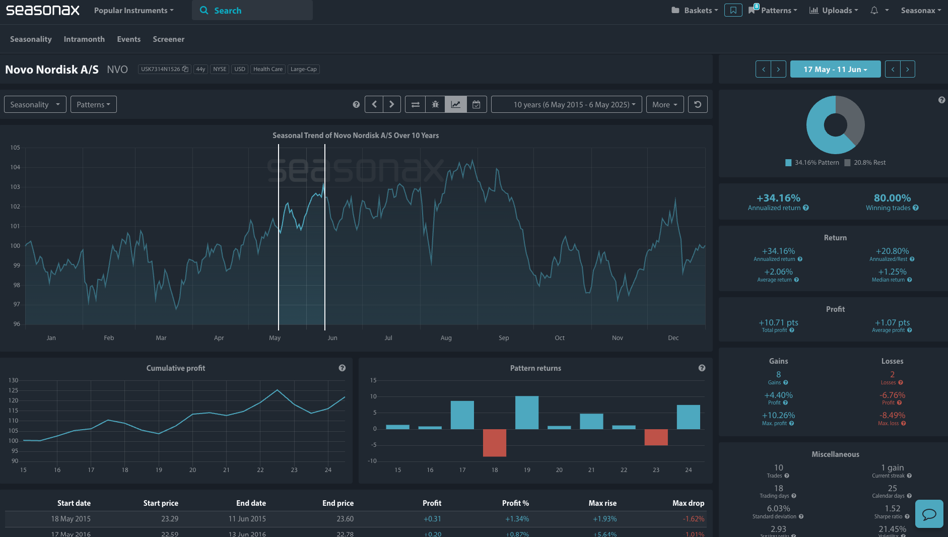Open the Baskets menu
Image resolution: width=948 pixels, height=537 pixels.
pos(695,10)
